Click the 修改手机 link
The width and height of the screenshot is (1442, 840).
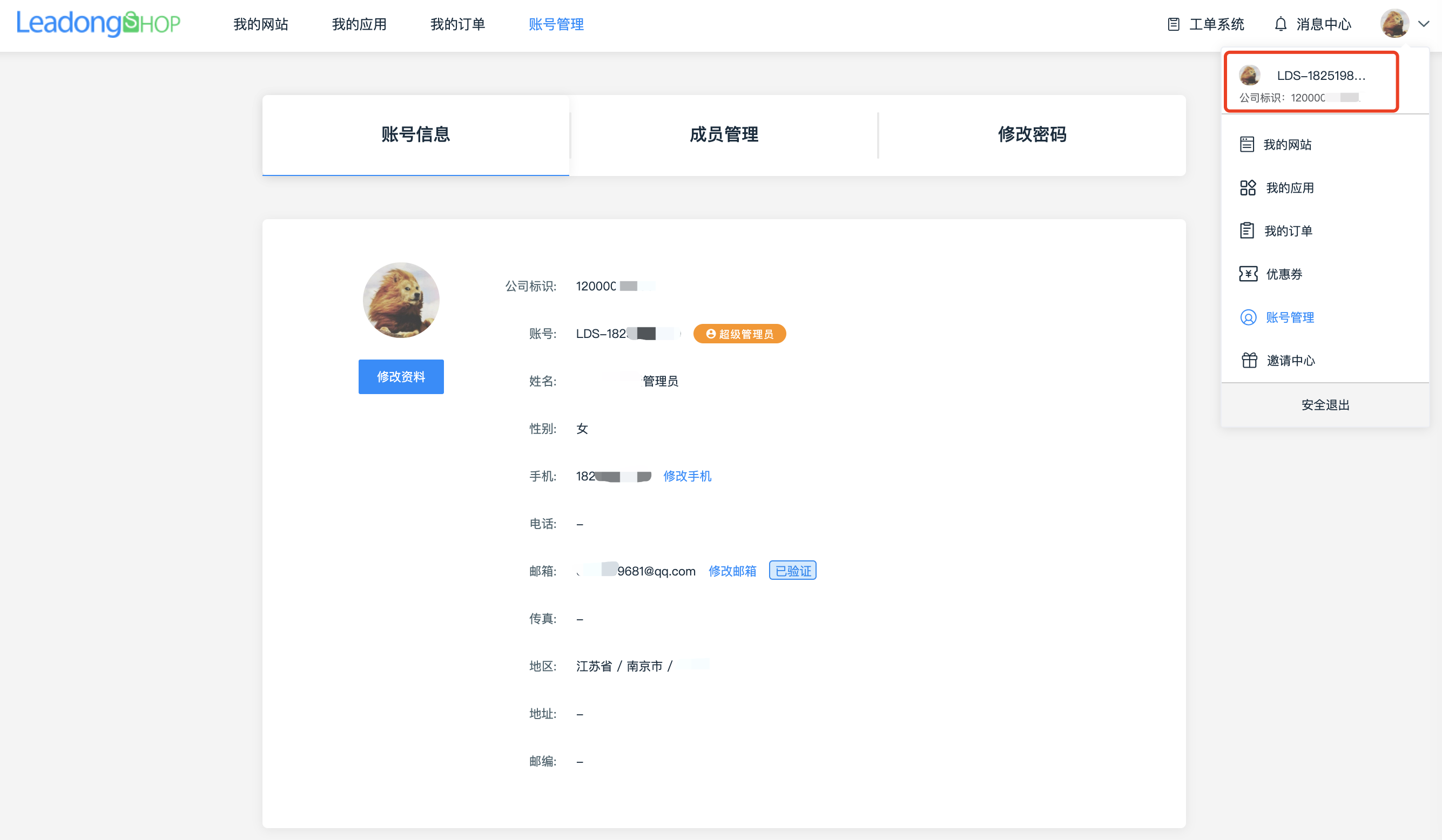pyautogui.click(x=687, y=476)
